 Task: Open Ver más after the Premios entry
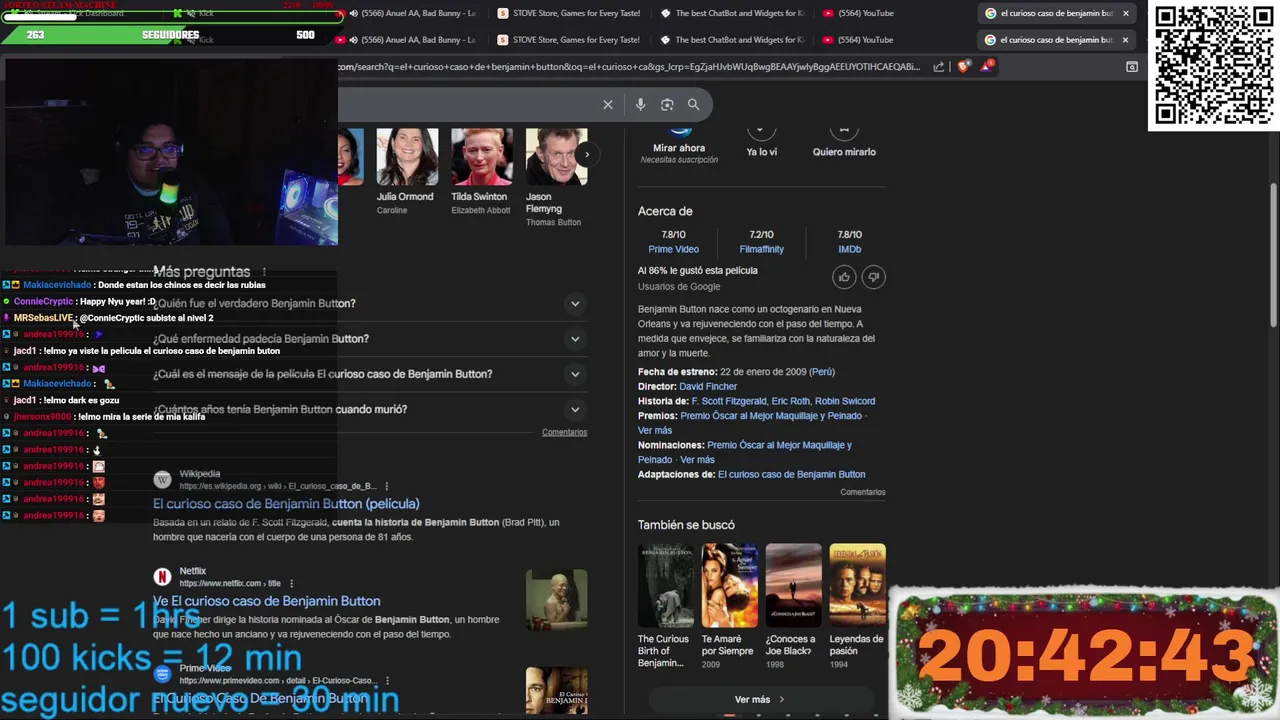tap(655, 430)
